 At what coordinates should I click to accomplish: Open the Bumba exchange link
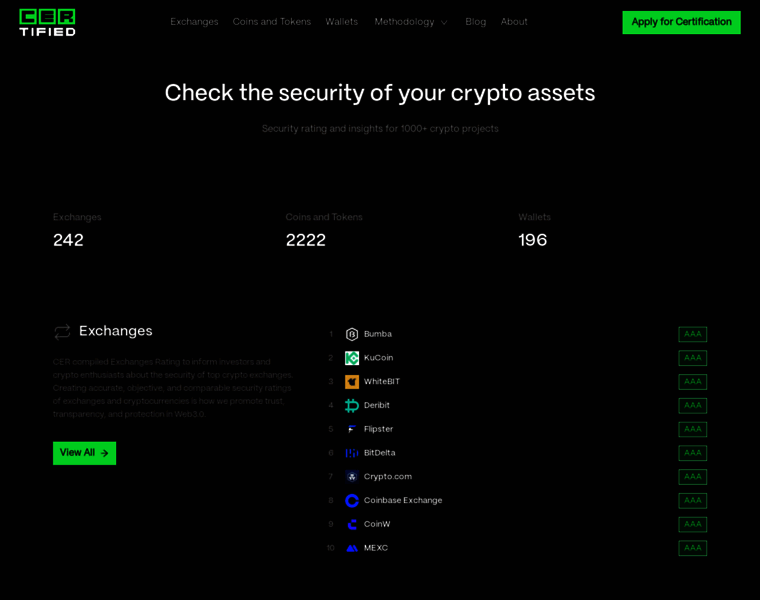coord(378,334)
